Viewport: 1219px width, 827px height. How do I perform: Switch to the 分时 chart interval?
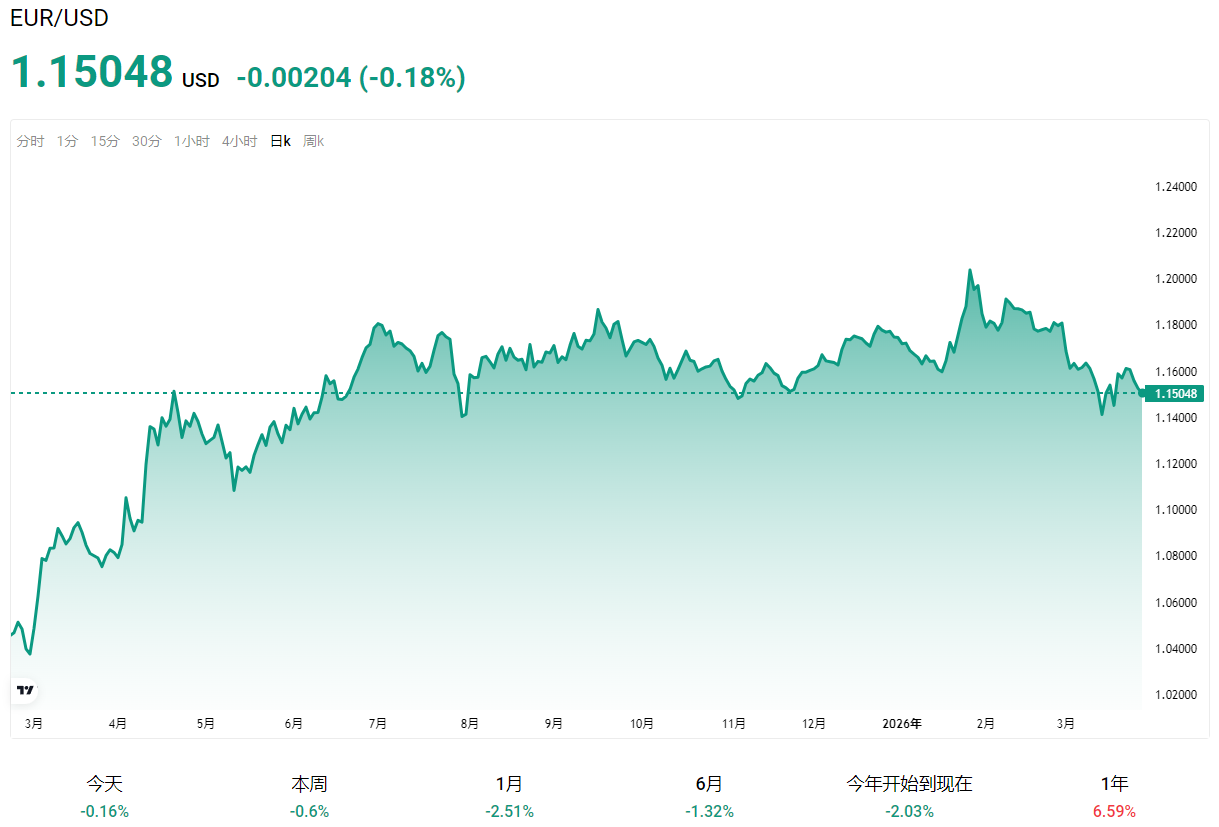[x=30, y=141]
